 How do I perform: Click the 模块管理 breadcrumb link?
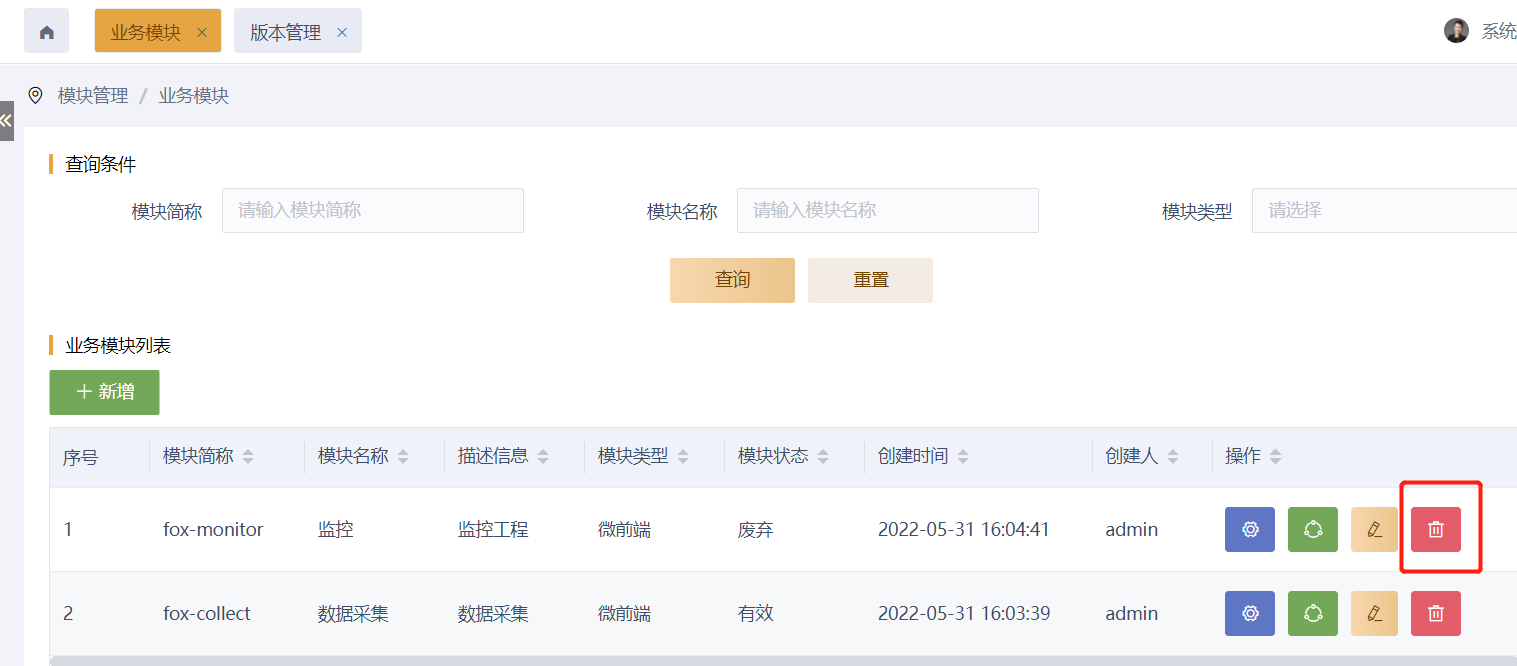pyautogui.click(x=93, y=96)
